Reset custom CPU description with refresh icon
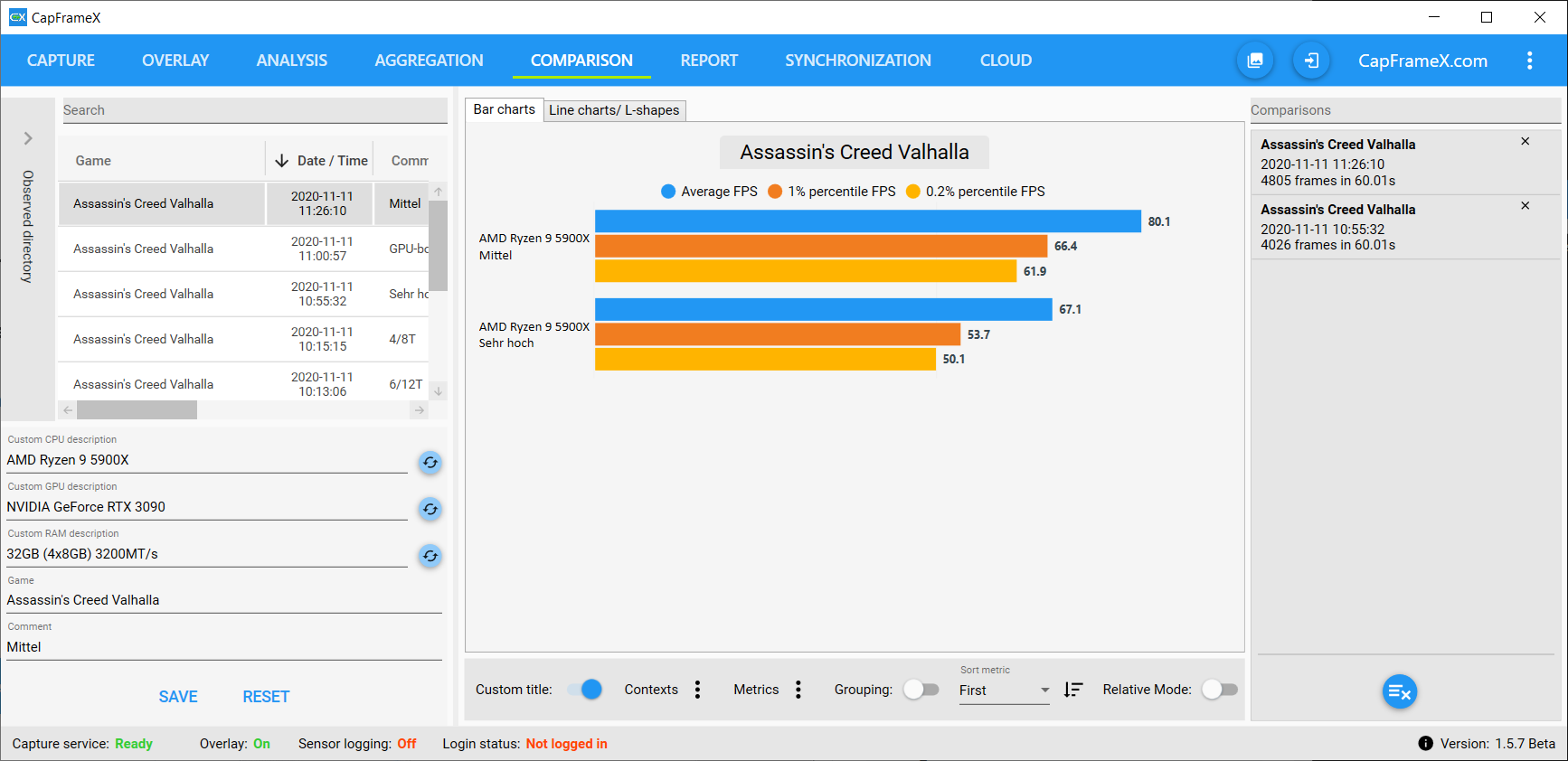1568x761 pixels. (x=430, y=463)
